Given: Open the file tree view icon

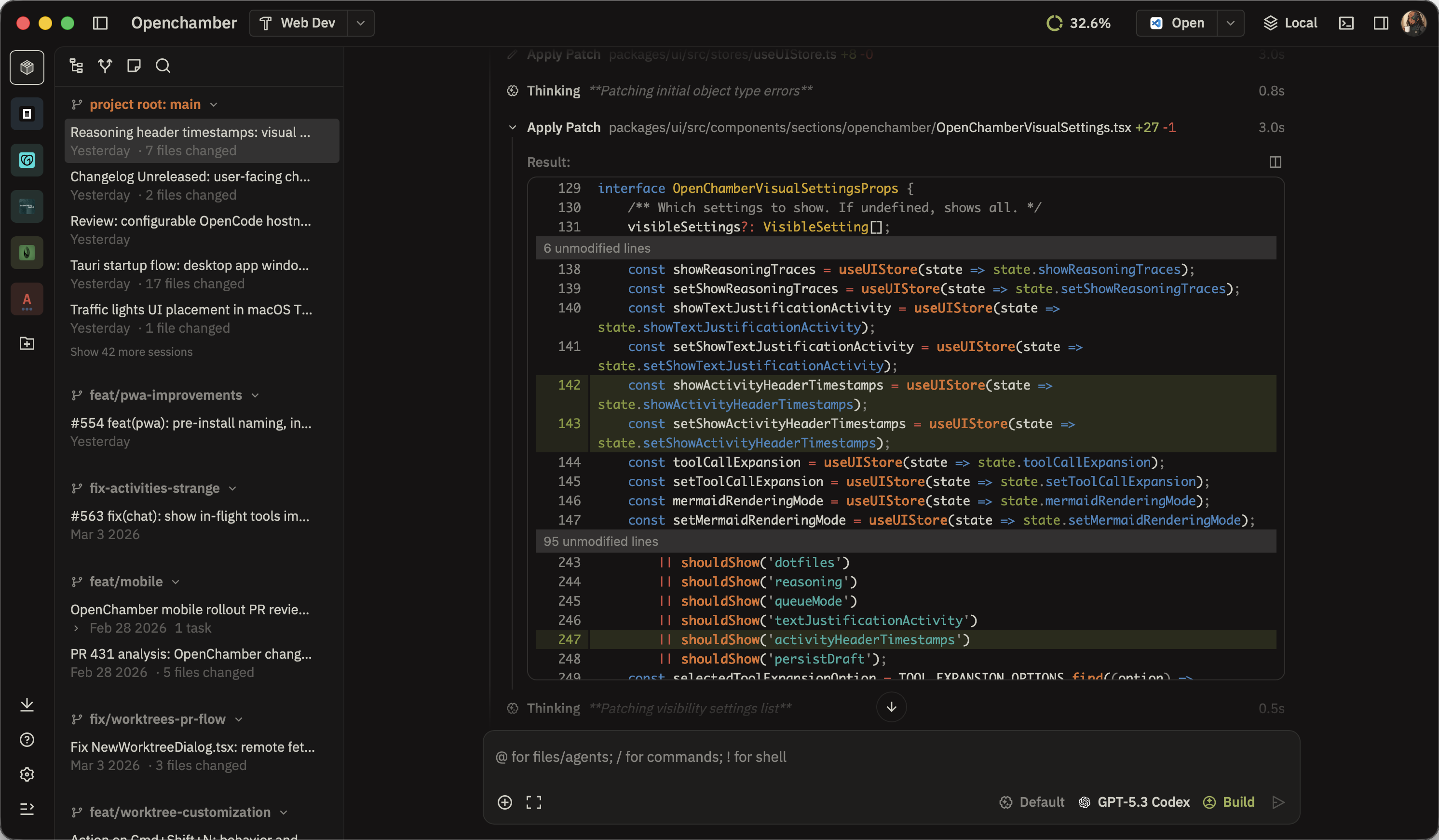Looking at the screenshot, I should pyautogui.click(x=76, y=66).
